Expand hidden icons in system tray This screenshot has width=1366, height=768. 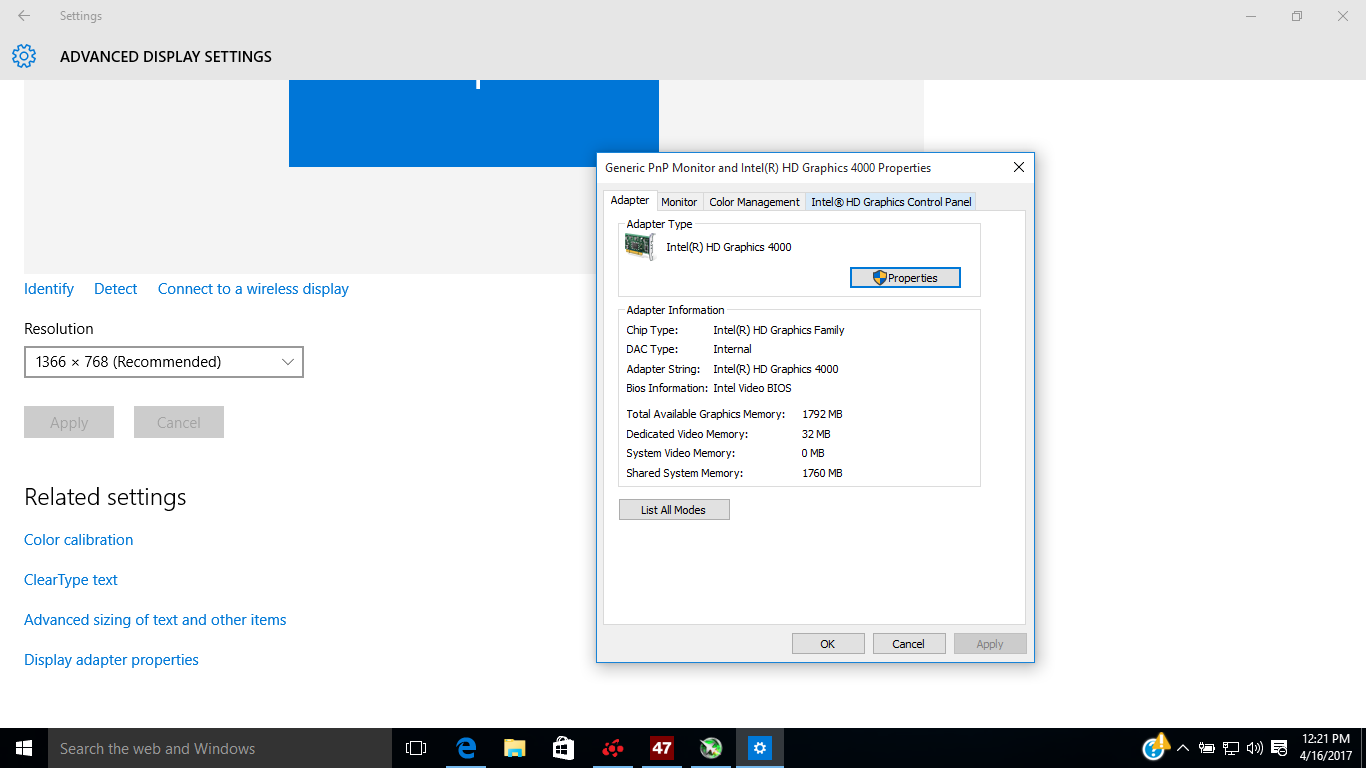(1183, 748)
